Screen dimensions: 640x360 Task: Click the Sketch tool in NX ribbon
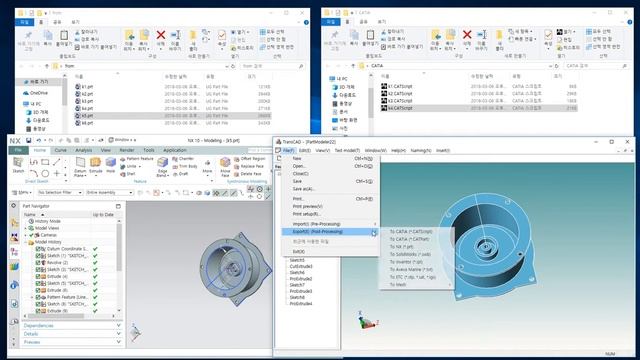(x=18, y=165)
